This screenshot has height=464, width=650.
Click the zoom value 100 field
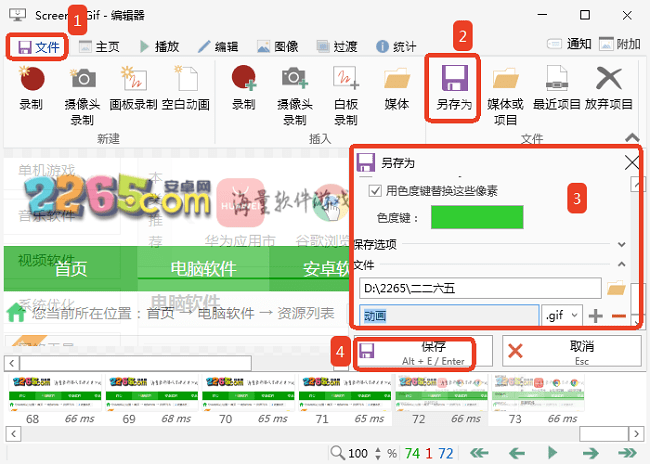click(x=358, y=453)
